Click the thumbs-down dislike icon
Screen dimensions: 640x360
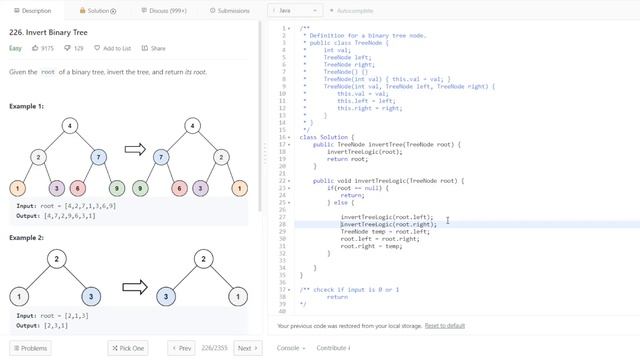[67, 48]
